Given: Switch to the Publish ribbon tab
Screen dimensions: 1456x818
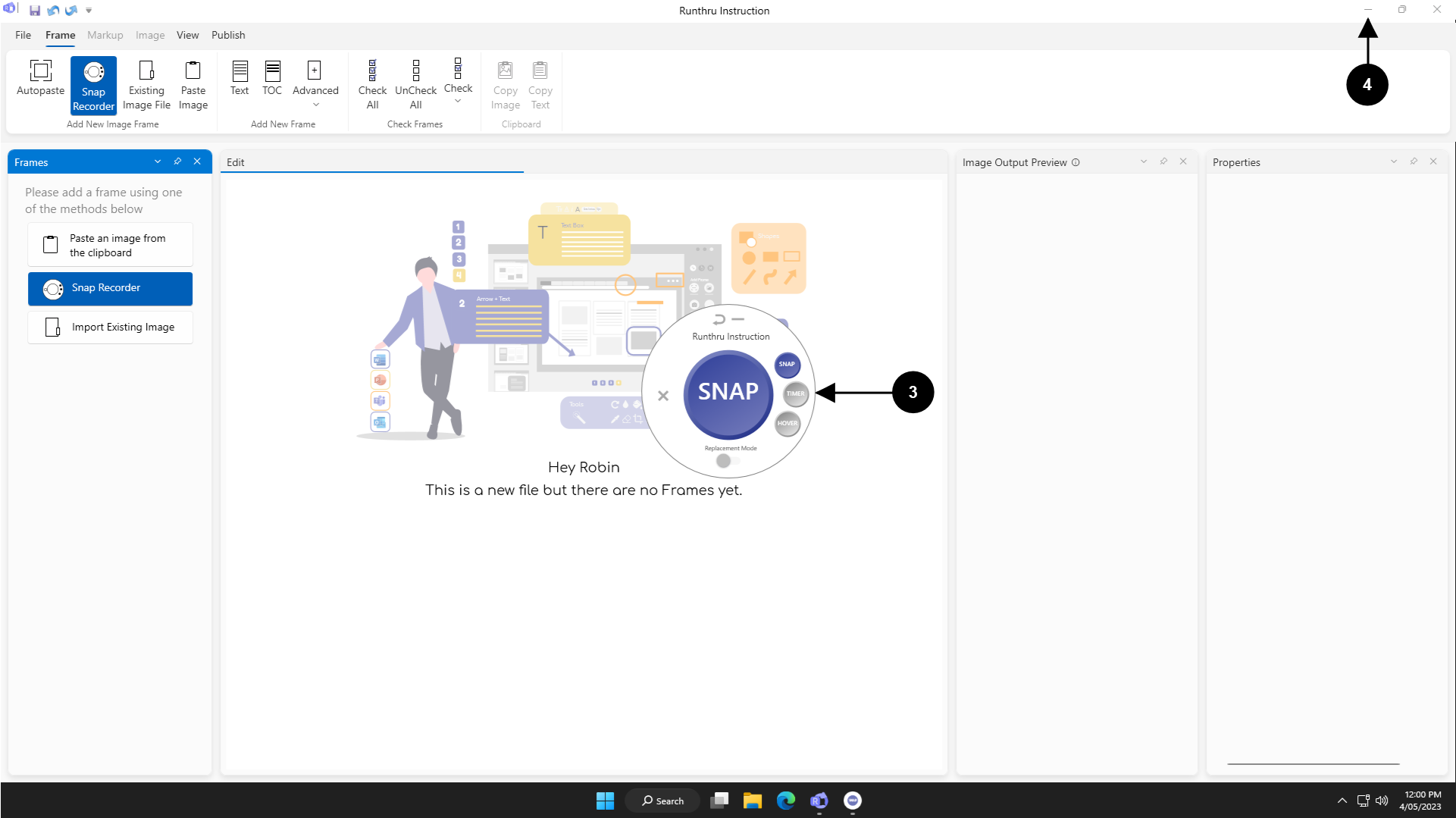Looking at the screenshot, I should [228, 35].
